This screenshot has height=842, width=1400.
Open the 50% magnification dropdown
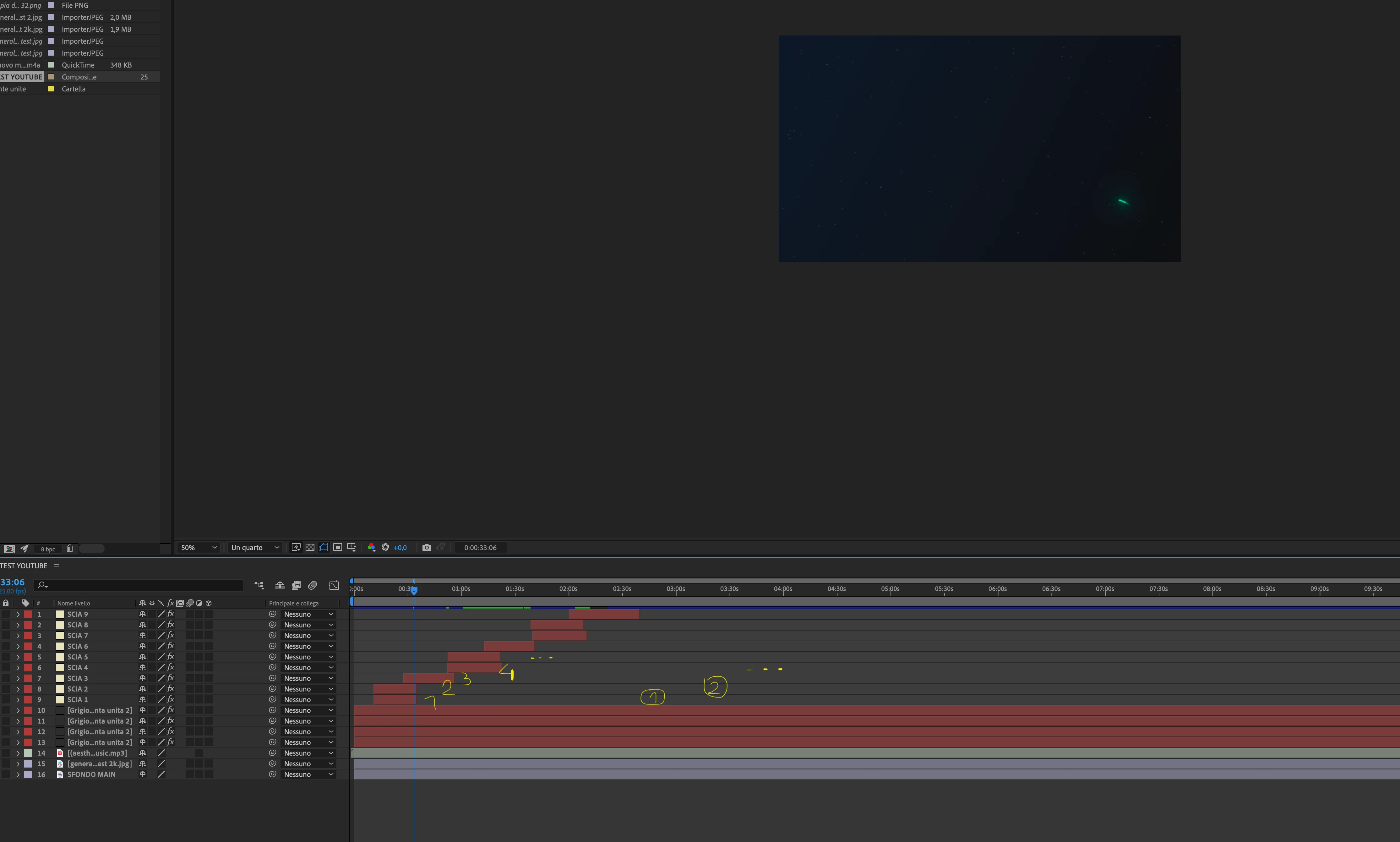coord(199,548)
